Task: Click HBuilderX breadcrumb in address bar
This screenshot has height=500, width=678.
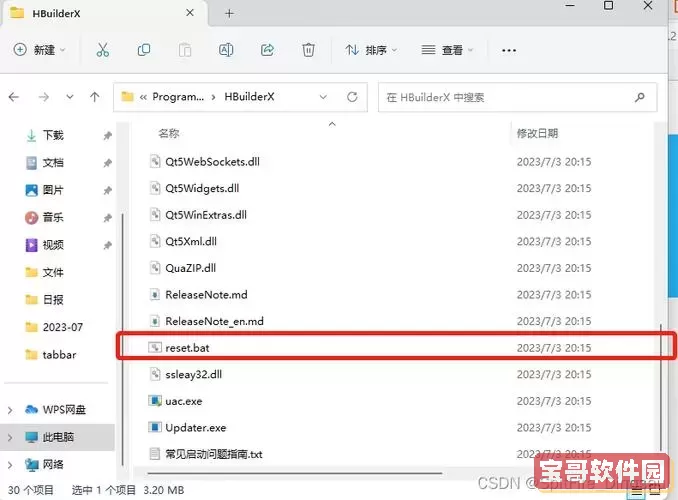Action: pos(249,96)
